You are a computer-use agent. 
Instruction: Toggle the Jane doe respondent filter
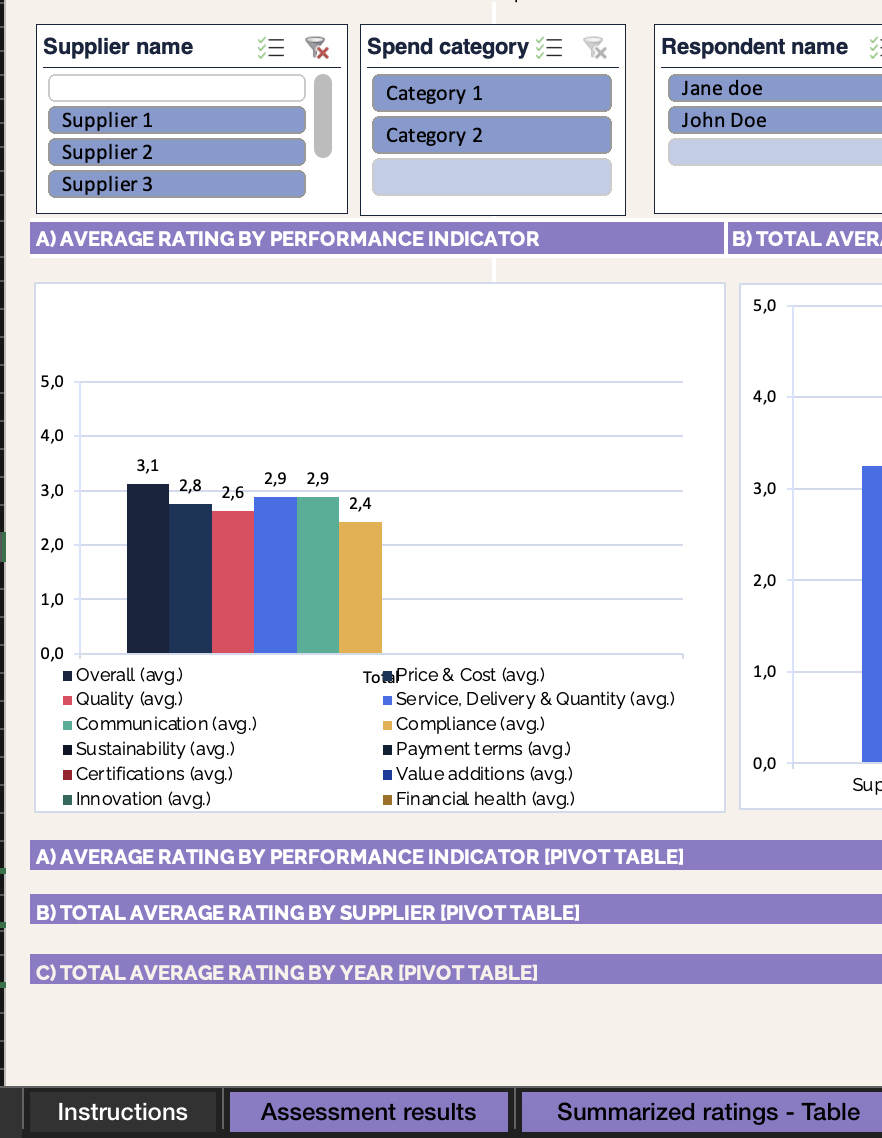click(x=773, y=87)
